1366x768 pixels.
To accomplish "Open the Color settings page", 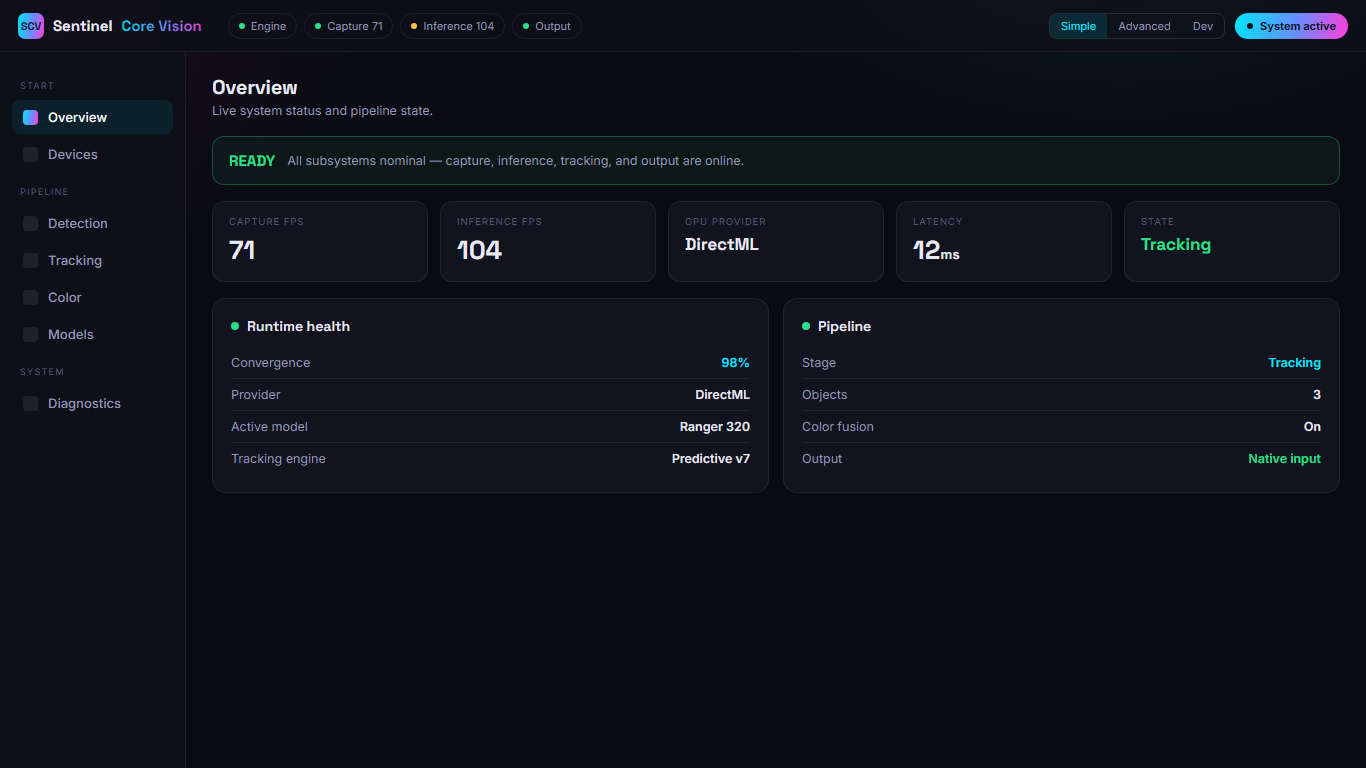I will click(x=92, y=297).
